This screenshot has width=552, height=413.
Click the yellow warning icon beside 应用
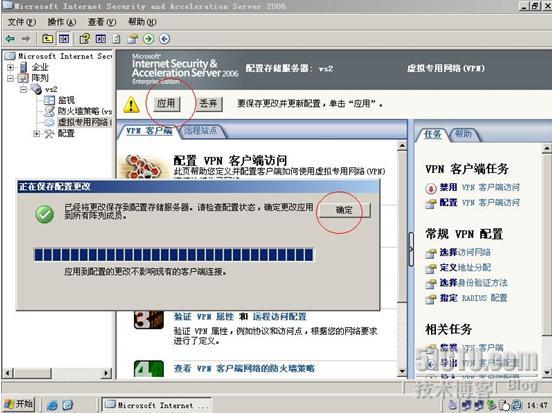131,105
